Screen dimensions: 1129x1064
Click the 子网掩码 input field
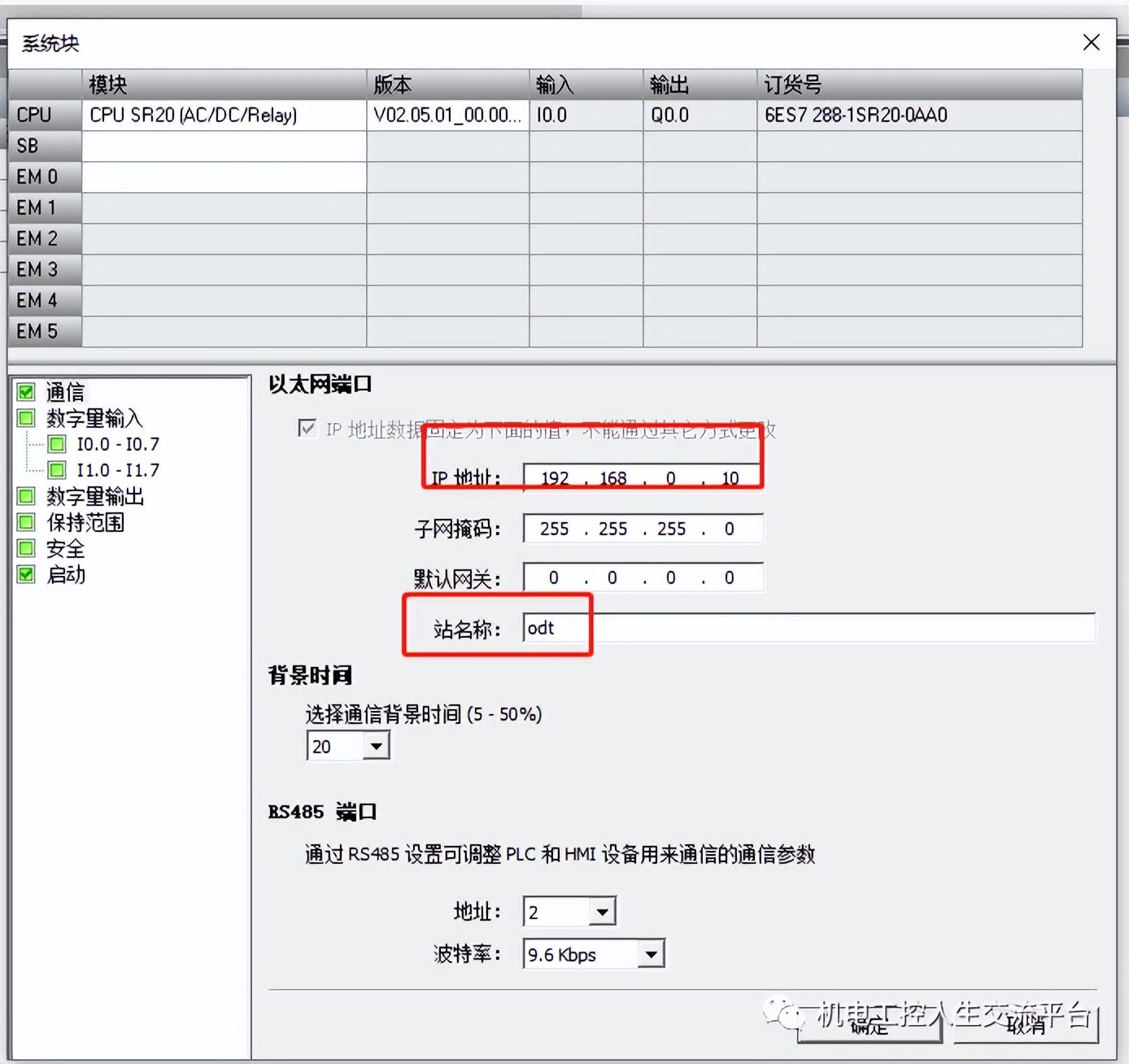coord(643,529)
